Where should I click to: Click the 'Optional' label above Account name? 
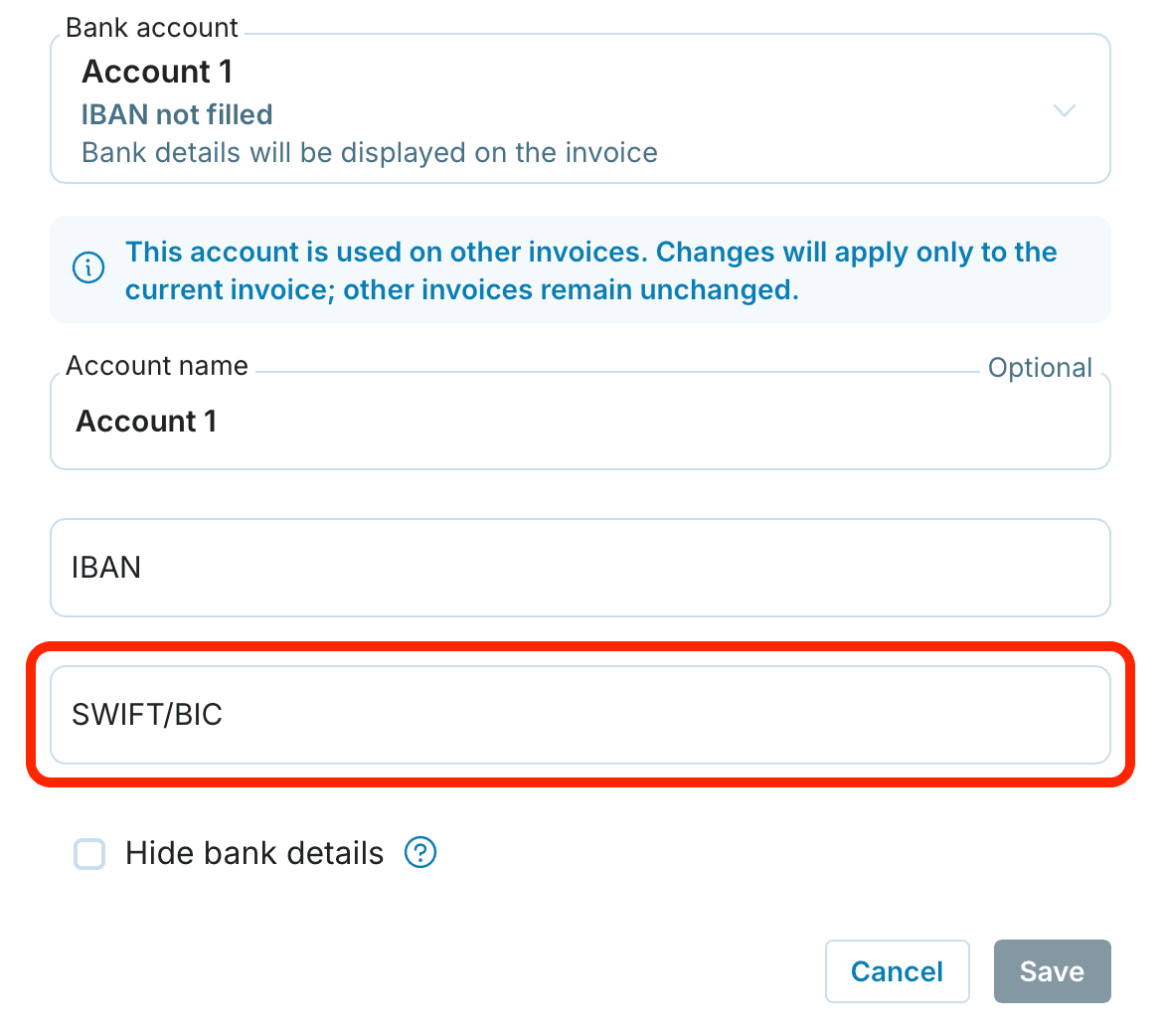pyautogui.click(x=1040, y=367)
